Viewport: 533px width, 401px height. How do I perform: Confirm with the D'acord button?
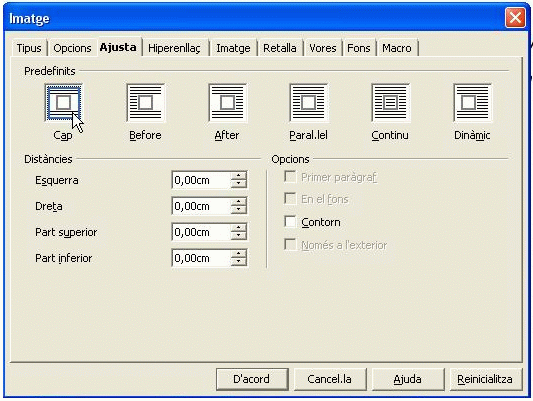252,379
